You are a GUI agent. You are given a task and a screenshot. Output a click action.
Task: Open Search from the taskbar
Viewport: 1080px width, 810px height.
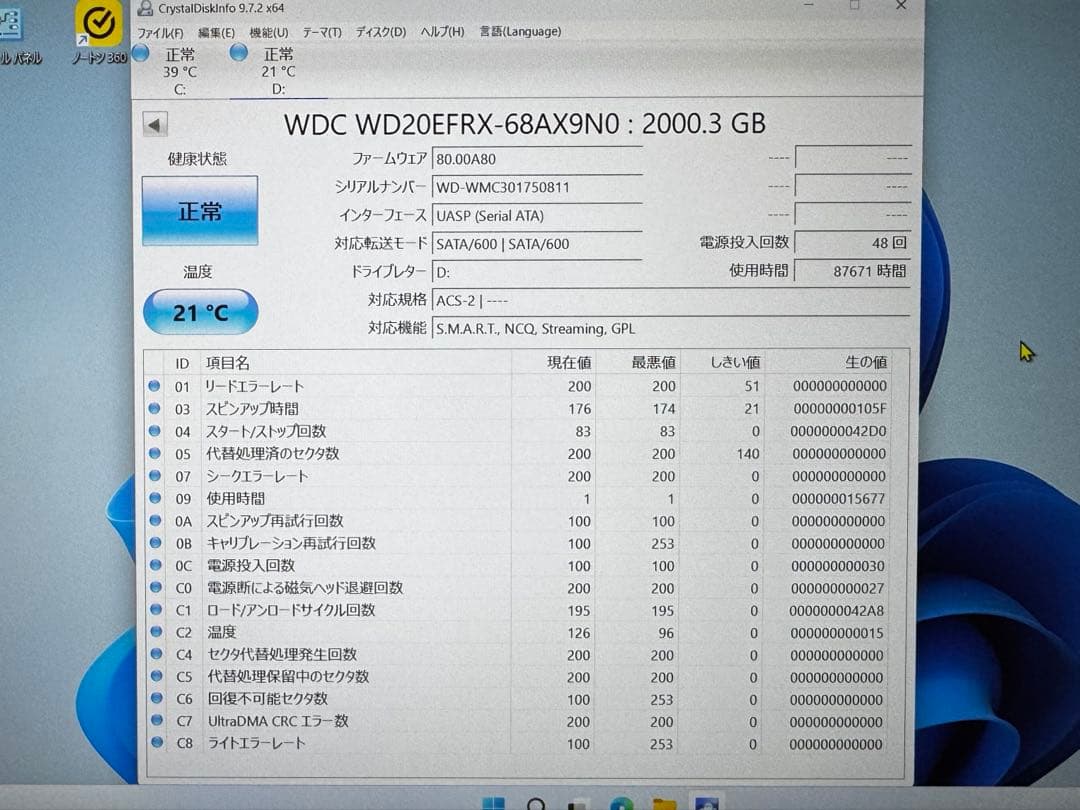(535, 803)
